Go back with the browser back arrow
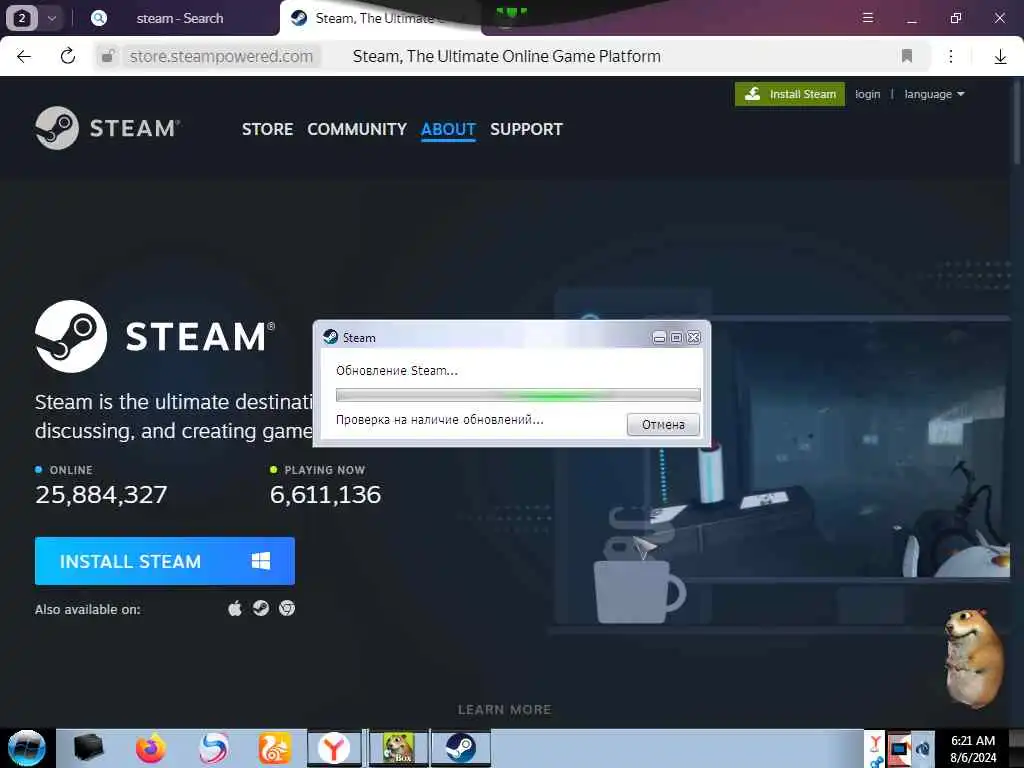Image resolution: width=1024 pixels, height=768 pixels. [x=24, y=56]
